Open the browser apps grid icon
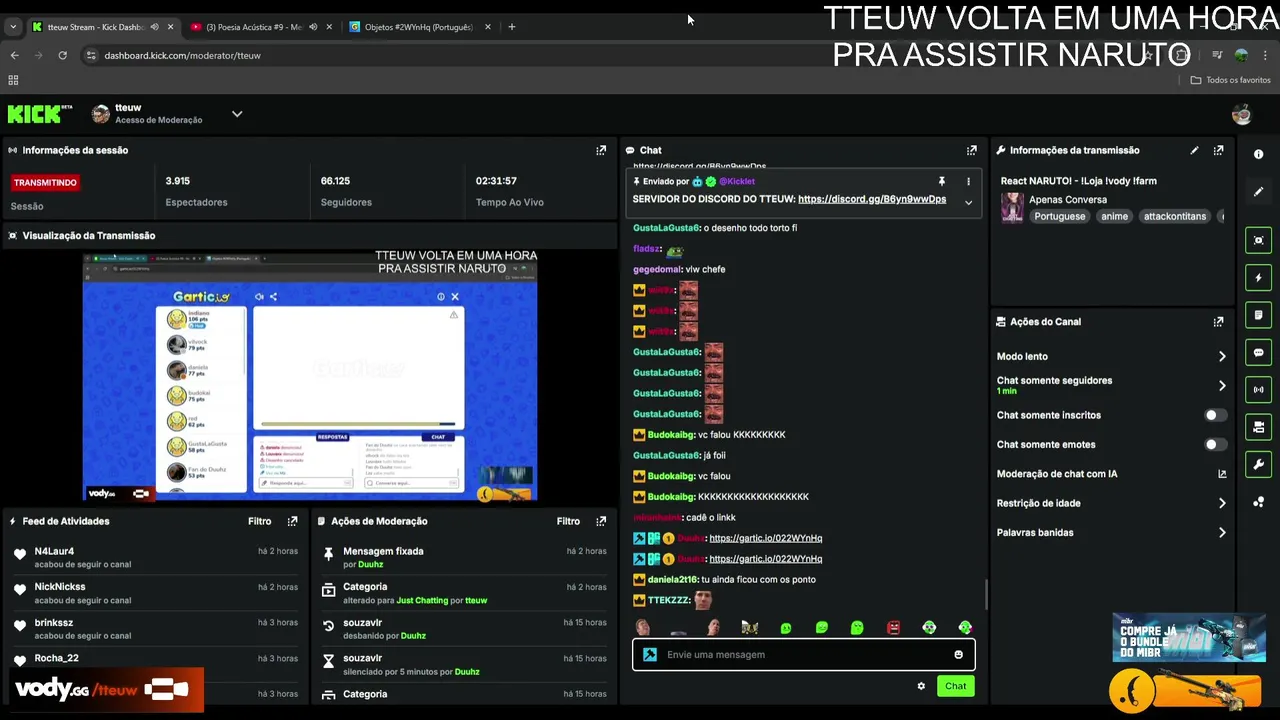Screen dimensions: 1280x720 (x=13, y=80)
